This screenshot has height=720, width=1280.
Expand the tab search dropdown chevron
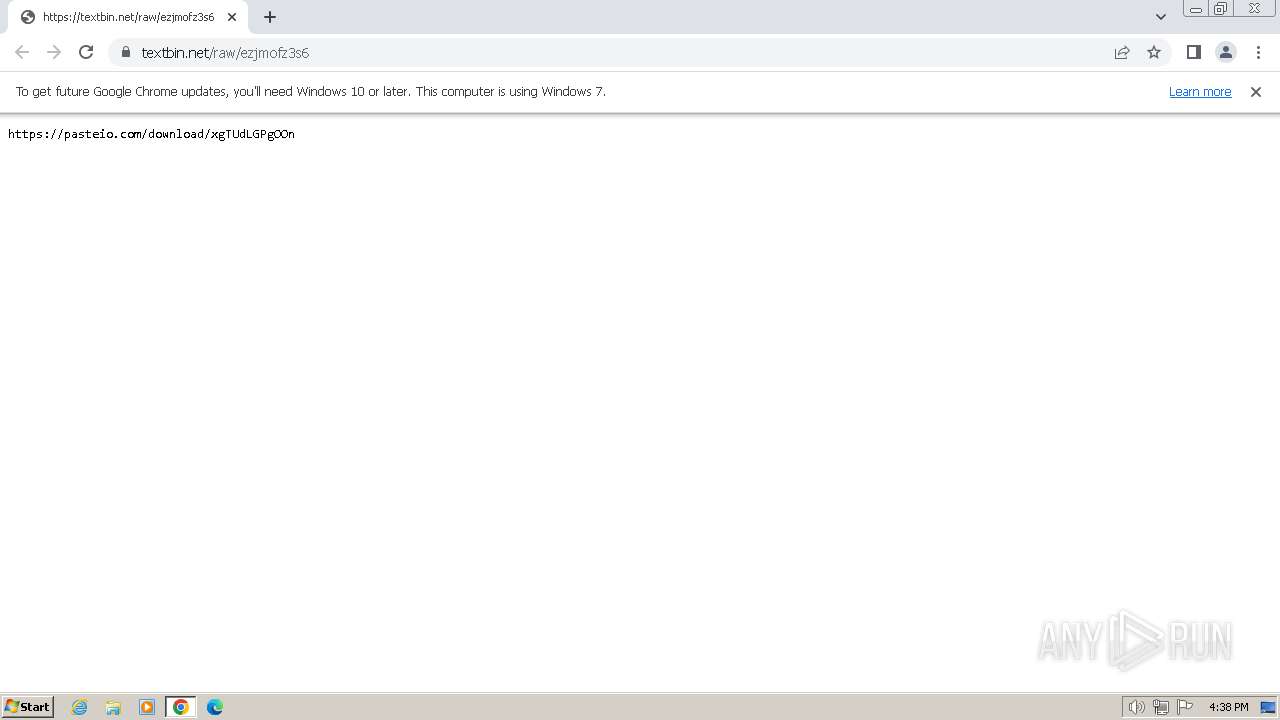pos(1161,16)
